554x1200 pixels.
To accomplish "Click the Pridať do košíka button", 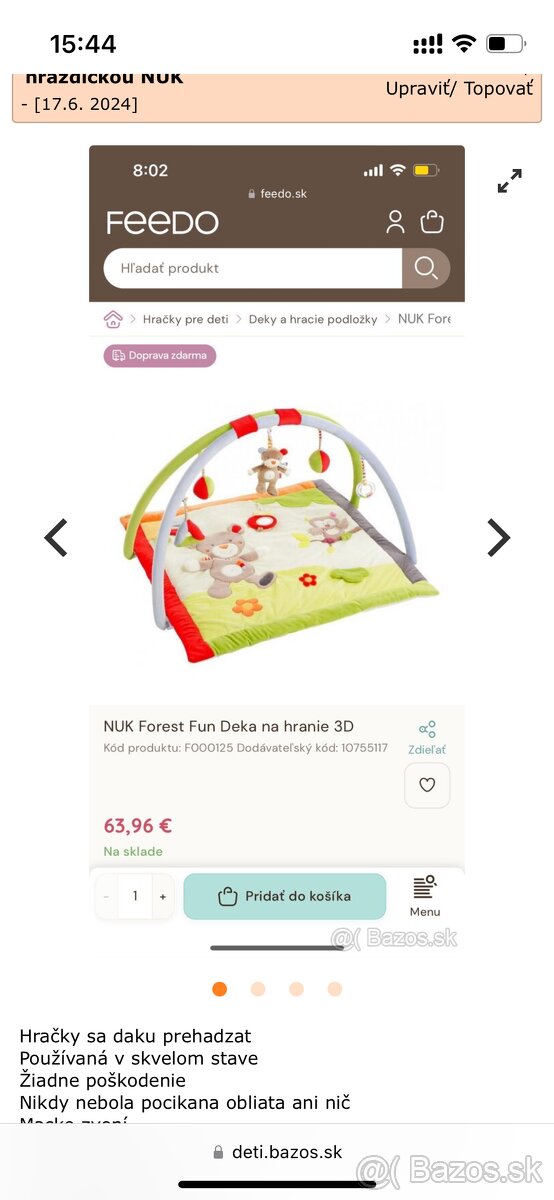I will (285, 896).
